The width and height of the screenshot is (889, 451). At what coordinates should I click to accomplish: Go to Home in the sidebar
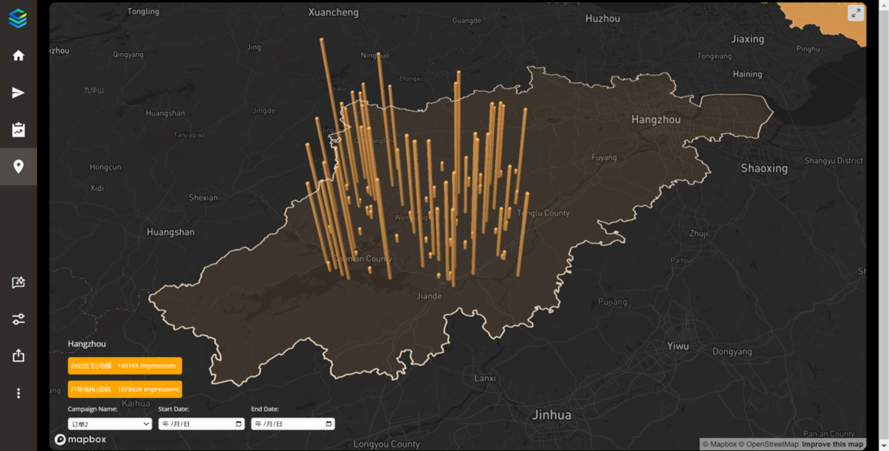(x=18, y=56)
